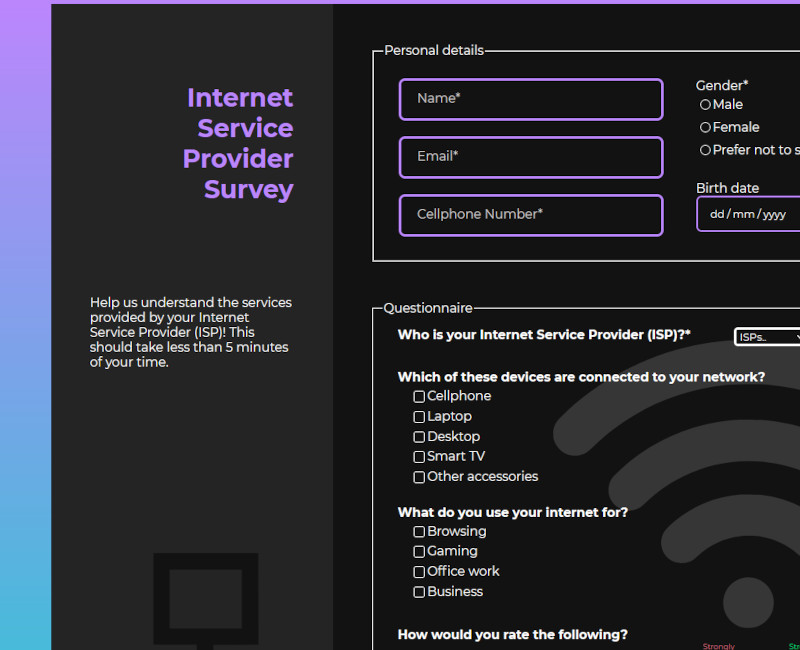This screenshot has height=650, width=800.
Task: Select the Female gender option
Action: (705, 128)
